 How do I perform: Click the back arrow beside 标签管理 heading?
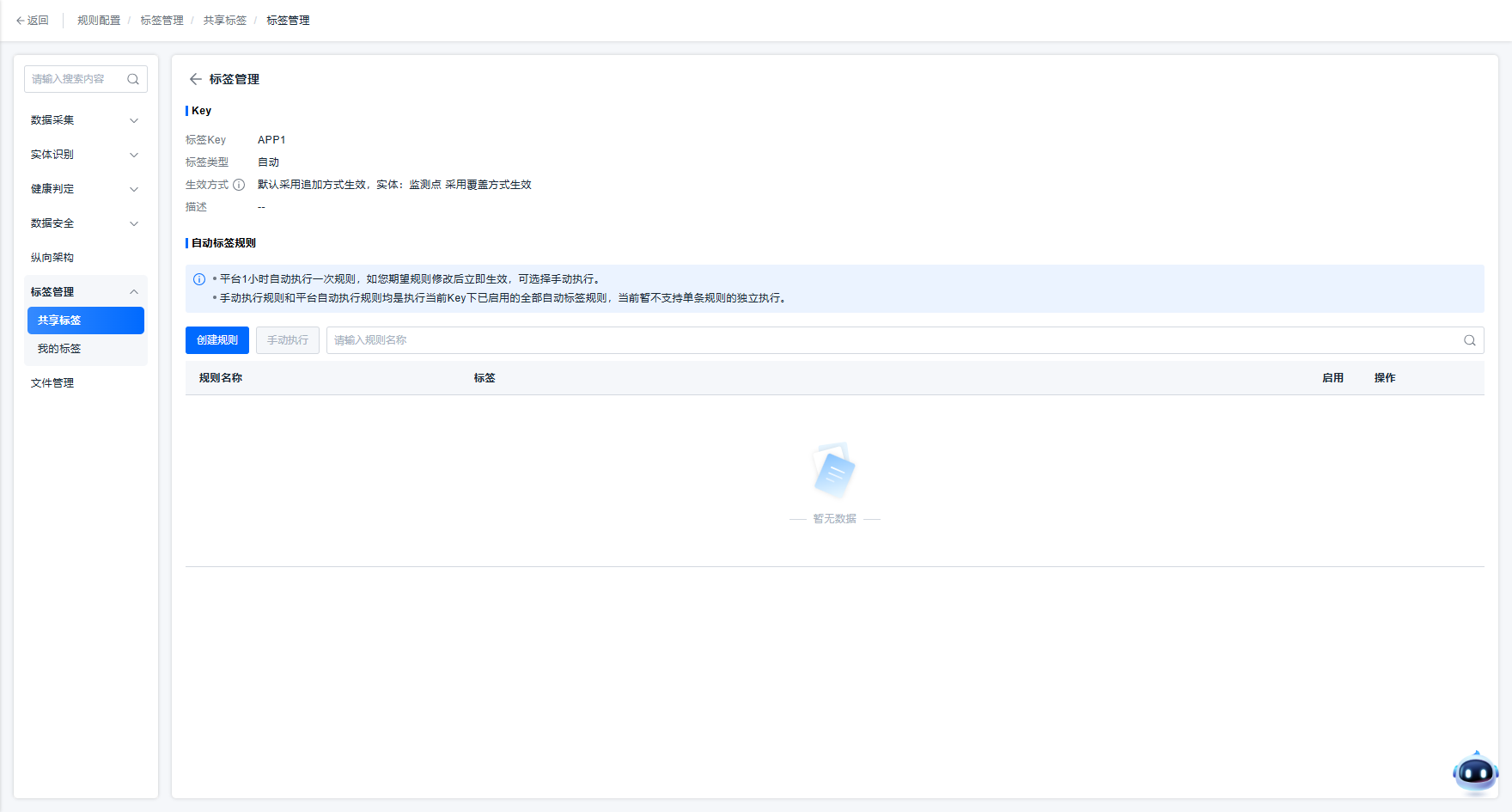click(x=195, y=79)
